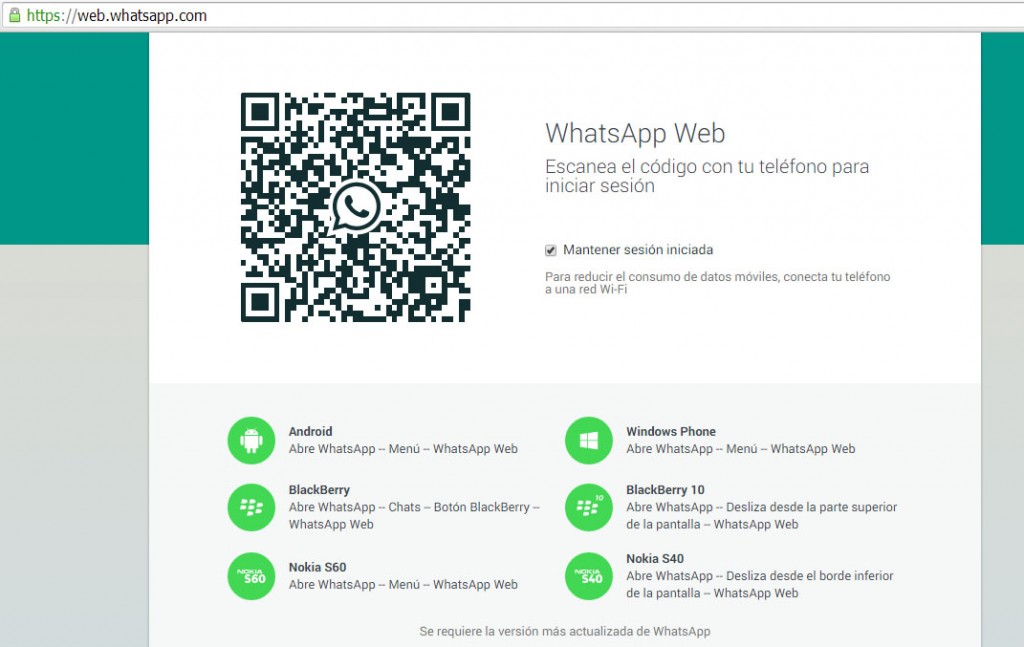Click the Nokia S60 green icon
The height and width of the screenshot is (647, 1024).
pyautogui.click(x=251, y=576)
